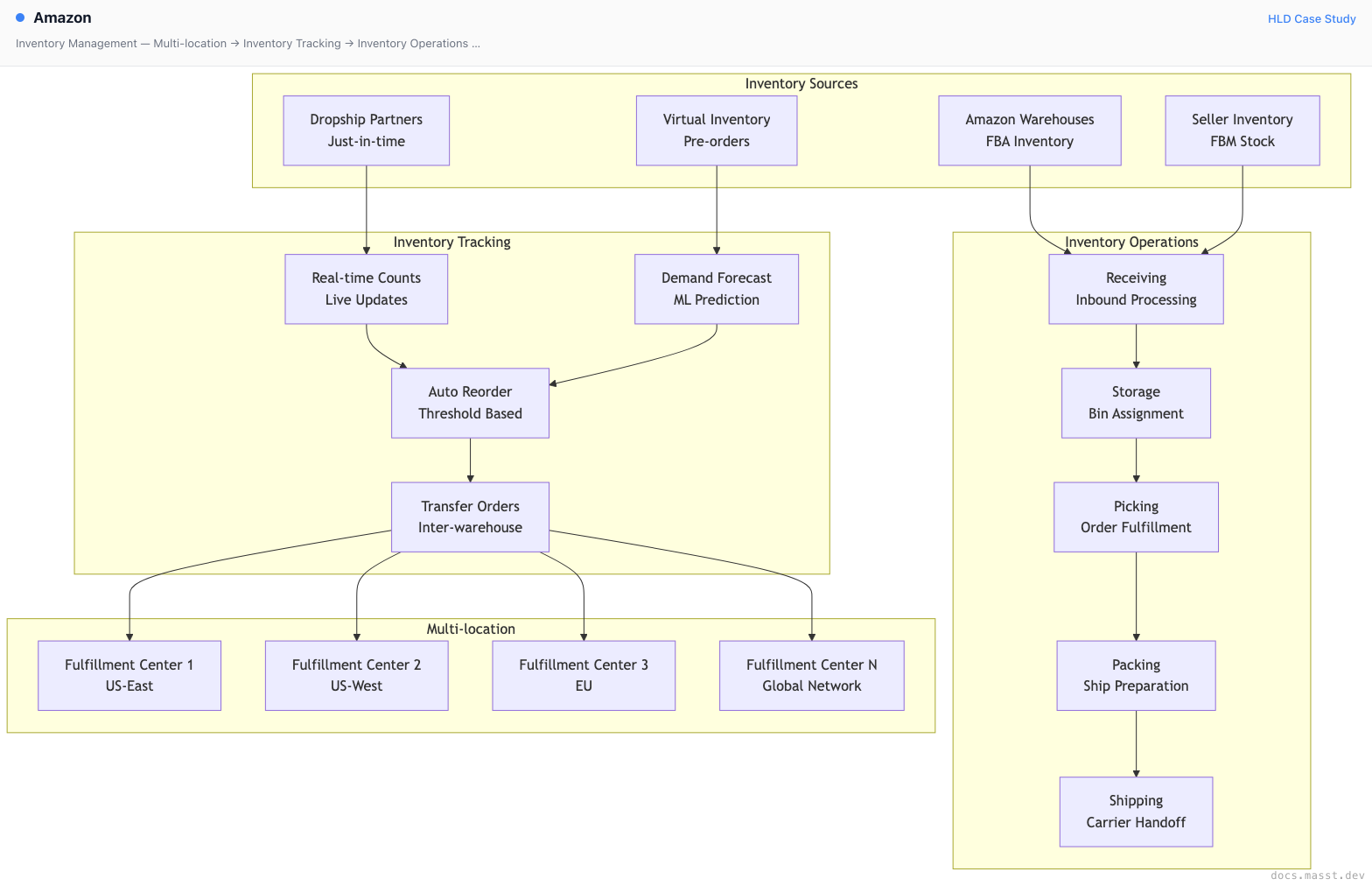Click the Amazon page title
Screen dimensions: 1372x886
(62, 18)
